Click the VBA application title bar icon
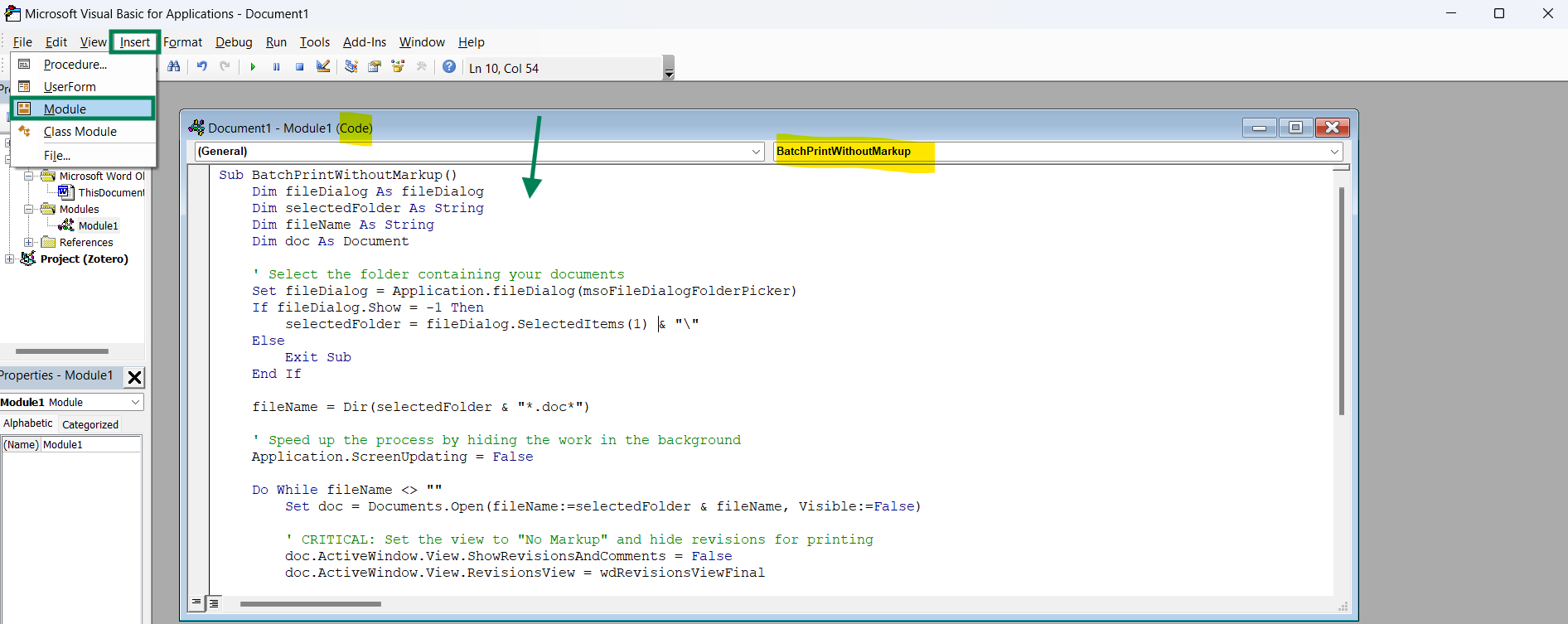Image resolution: width=1568 pixels, height=624 pixels. (x=12, y=13)
